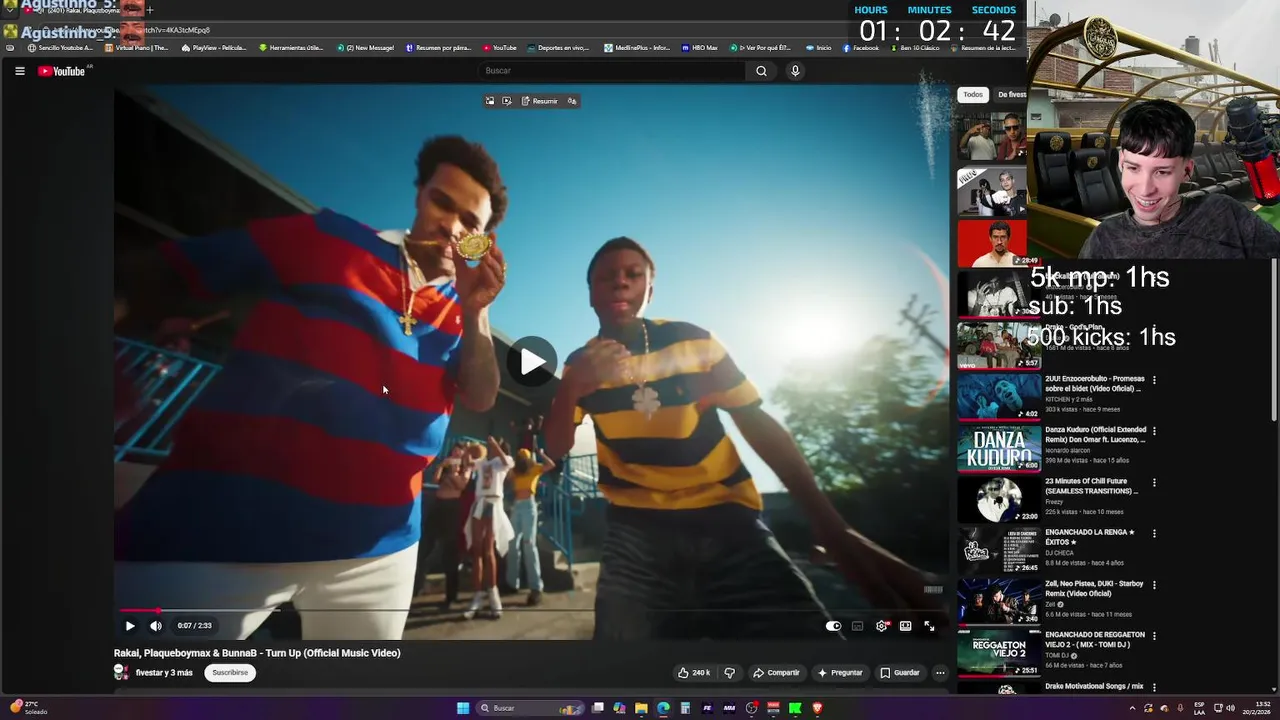Open 'Virtual Piano' bookmark

pos(137,48)
